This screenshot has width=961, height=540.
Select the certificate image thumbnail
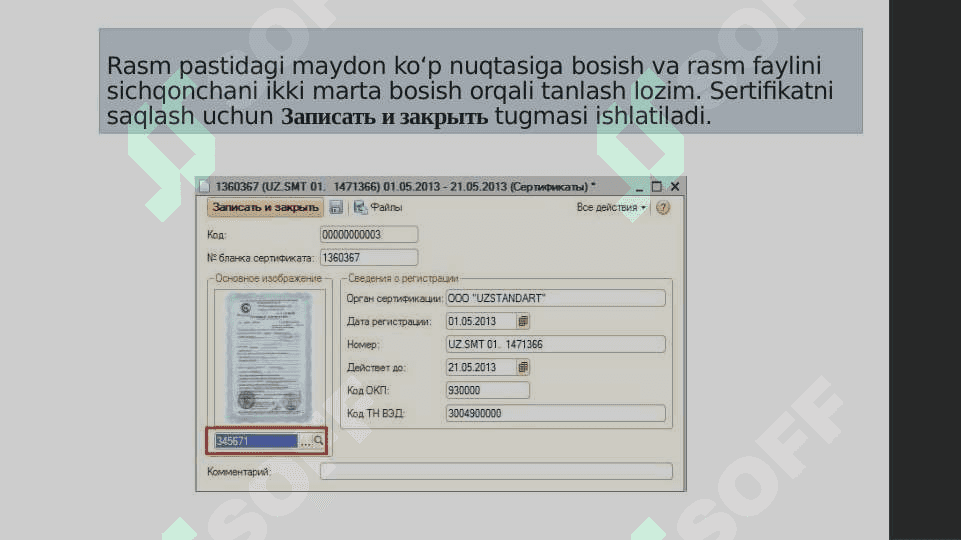coord(268,358)
